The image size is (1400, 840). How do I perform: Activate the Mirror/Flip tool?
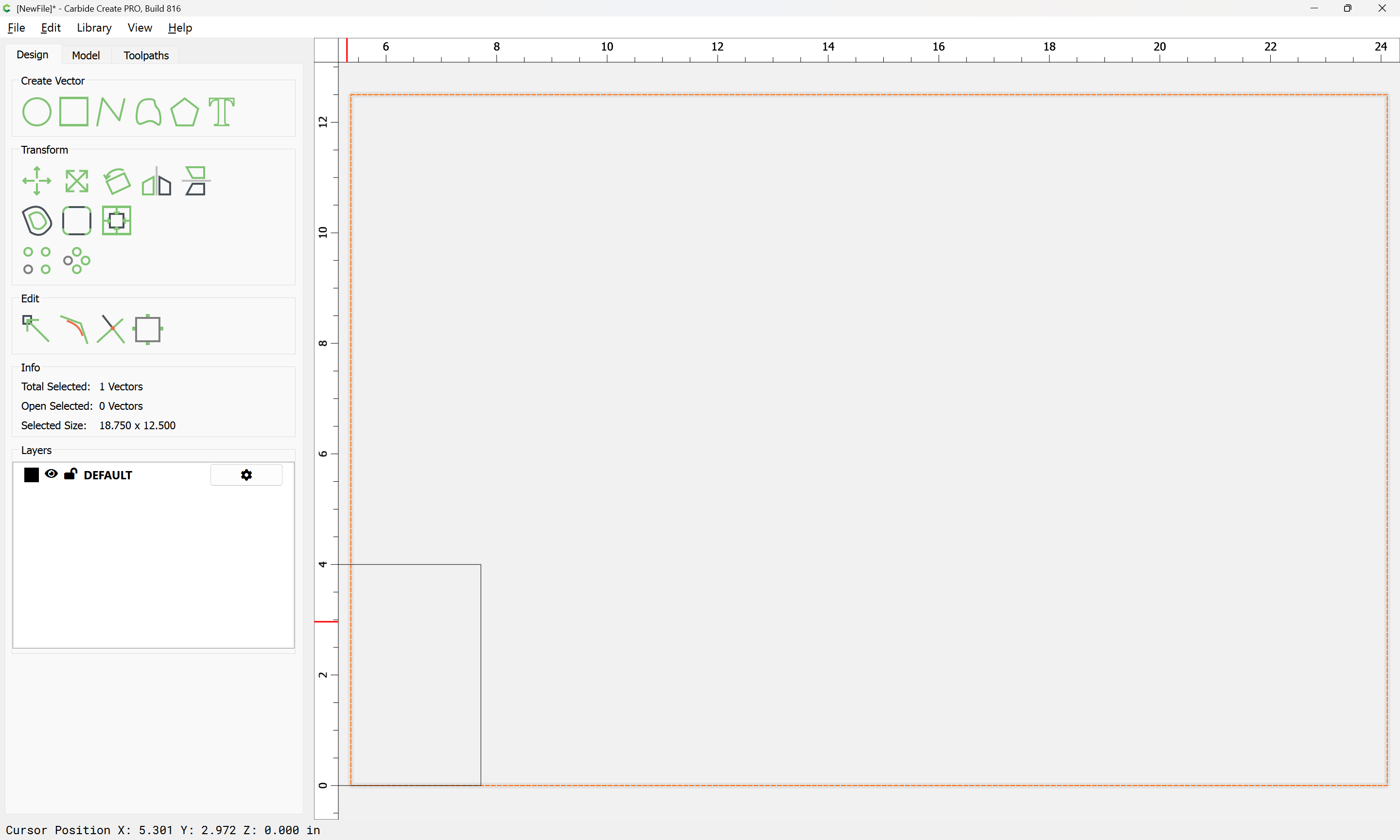[x=156, y=181]
